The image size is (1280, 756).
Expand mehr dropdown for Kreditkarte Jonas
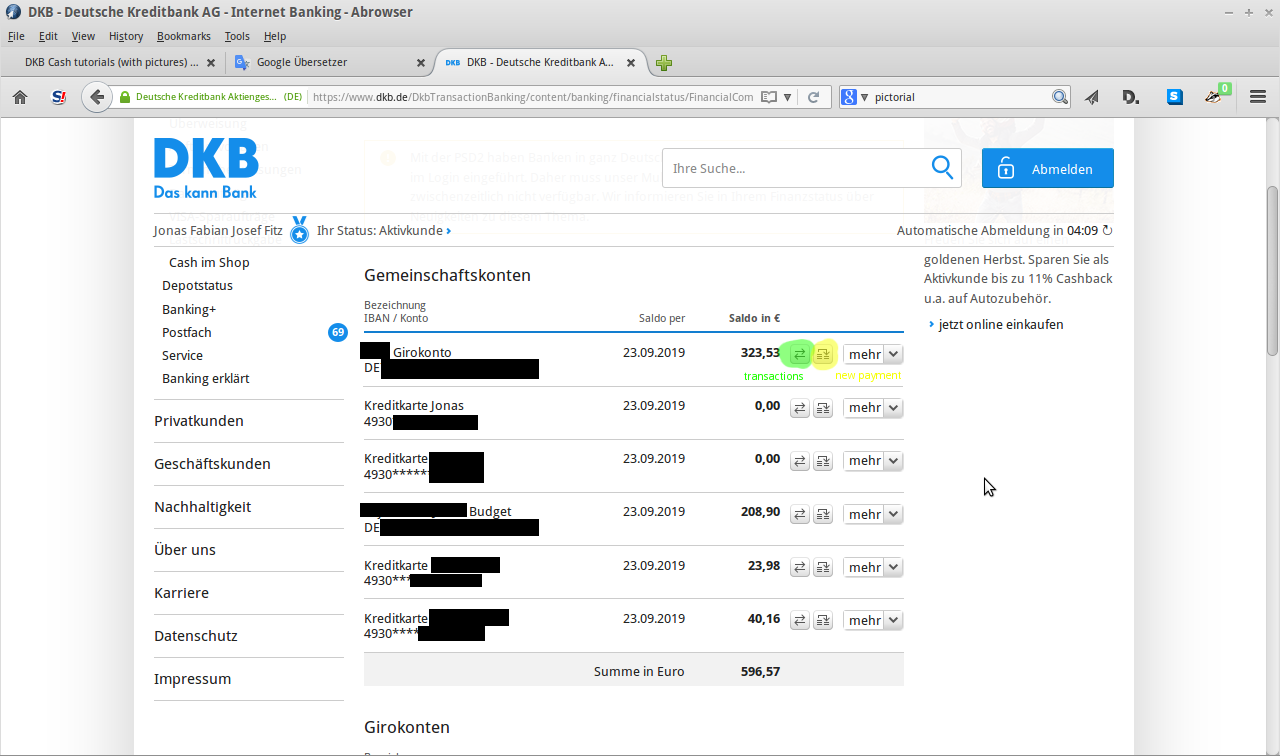(873, 408)
